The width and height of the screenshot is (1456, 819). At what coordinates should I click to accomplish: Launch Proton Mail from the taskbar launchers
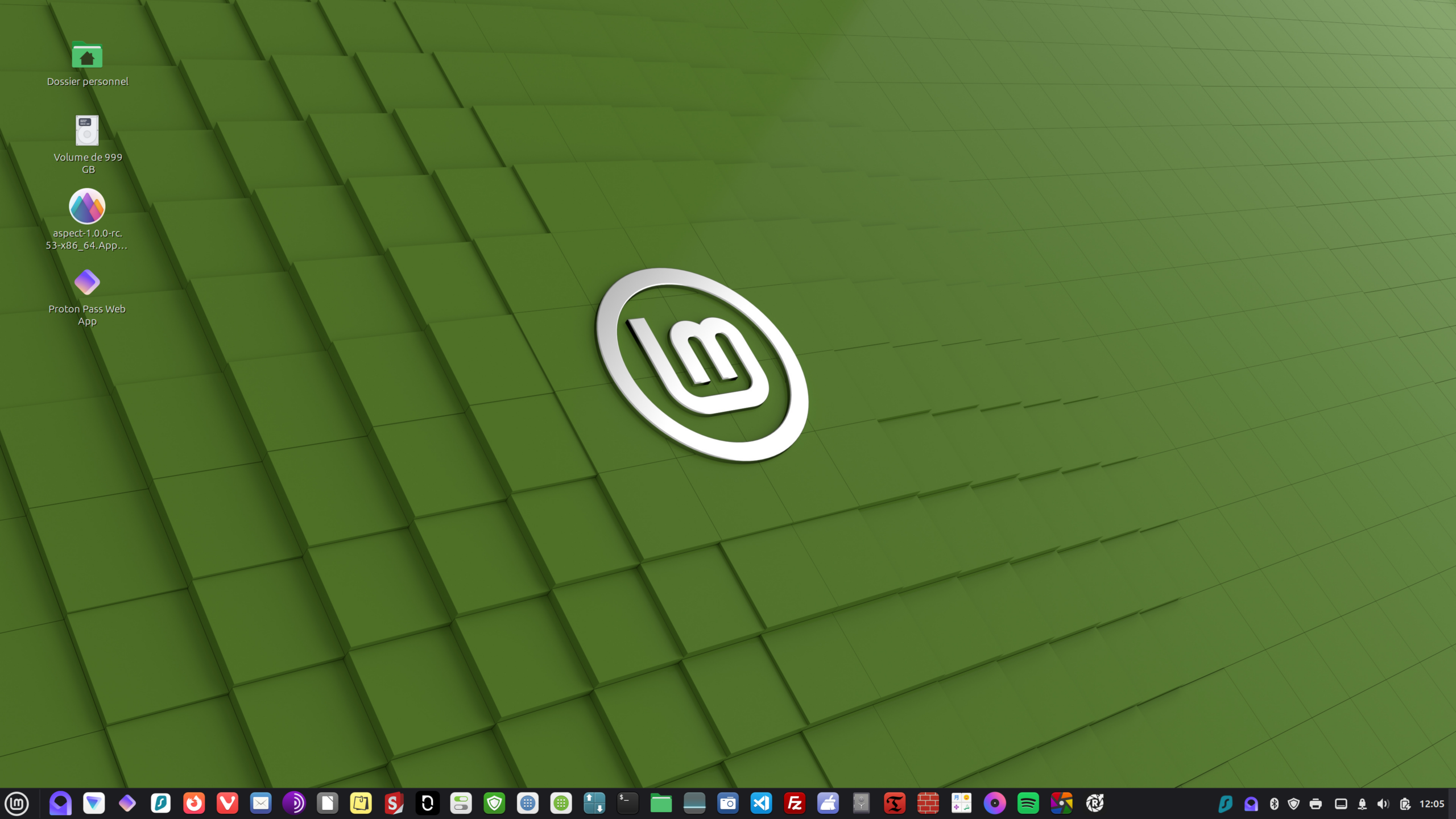pyautogui.click(x=60, y=804)
